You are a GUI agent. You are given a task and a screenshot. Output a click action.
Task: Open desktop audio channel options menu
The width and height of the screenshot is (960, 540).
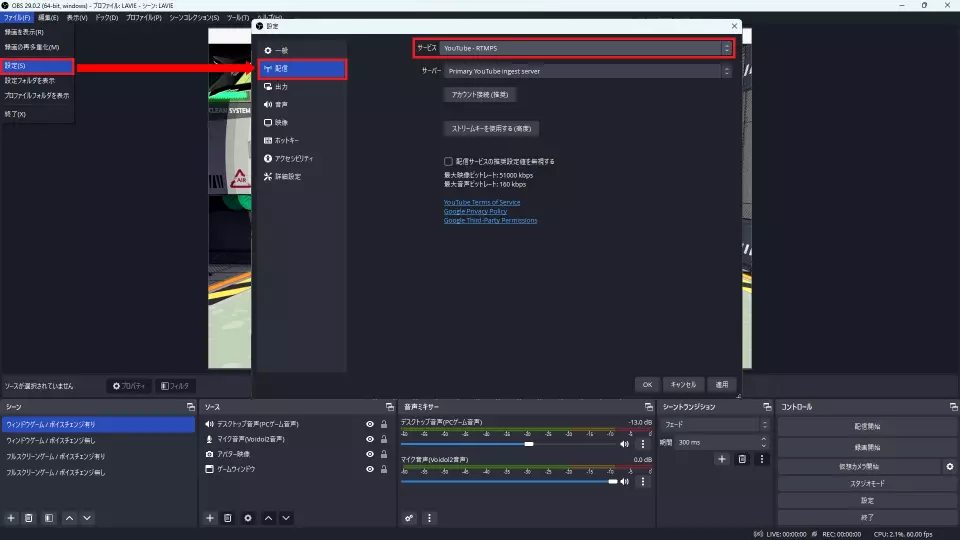643,444
